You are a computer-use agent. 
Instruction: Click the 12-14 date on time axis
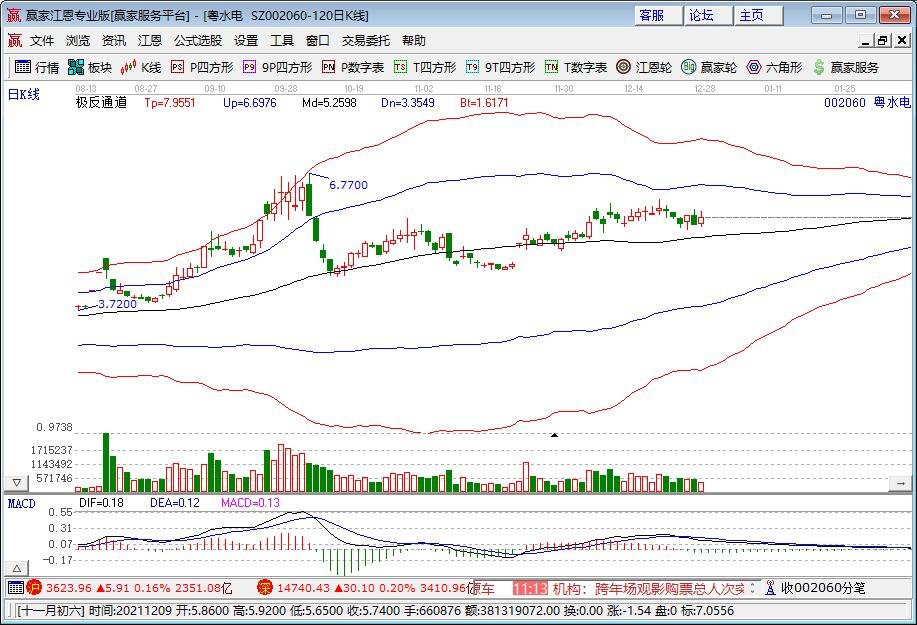[x=634, y=88]
